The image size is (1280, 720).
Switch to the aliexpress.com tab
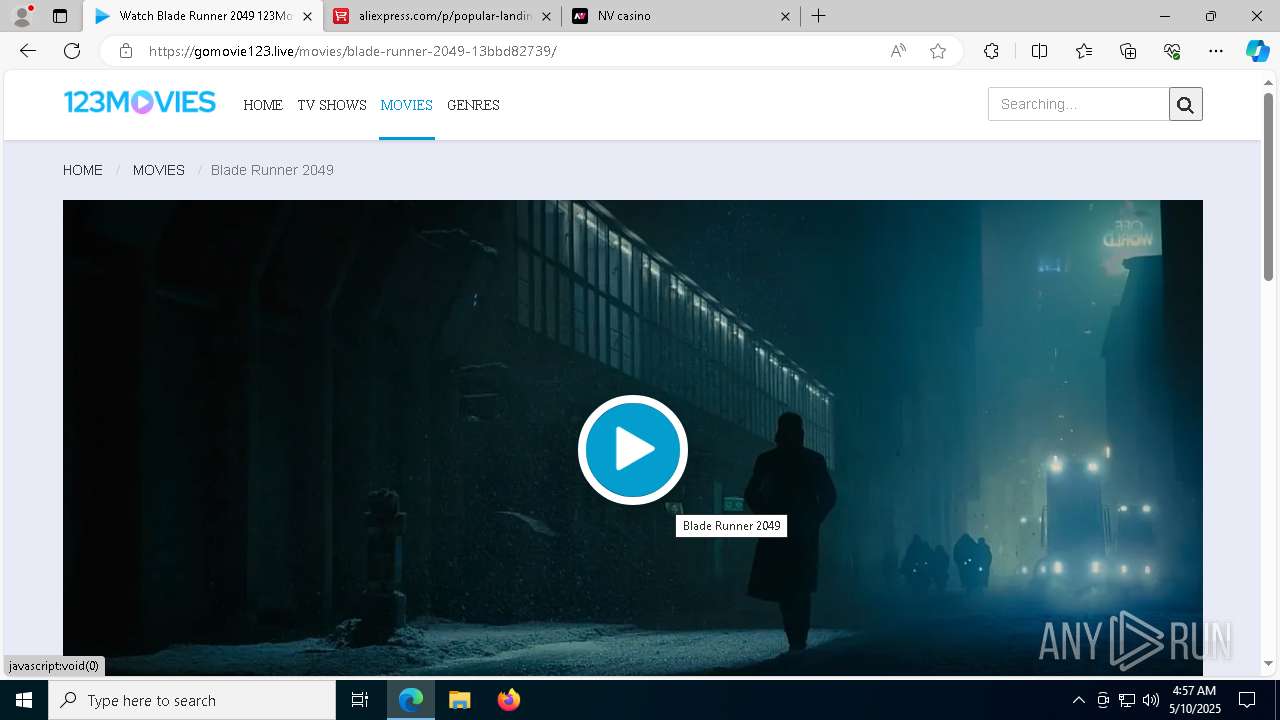(x=443, y=16)
